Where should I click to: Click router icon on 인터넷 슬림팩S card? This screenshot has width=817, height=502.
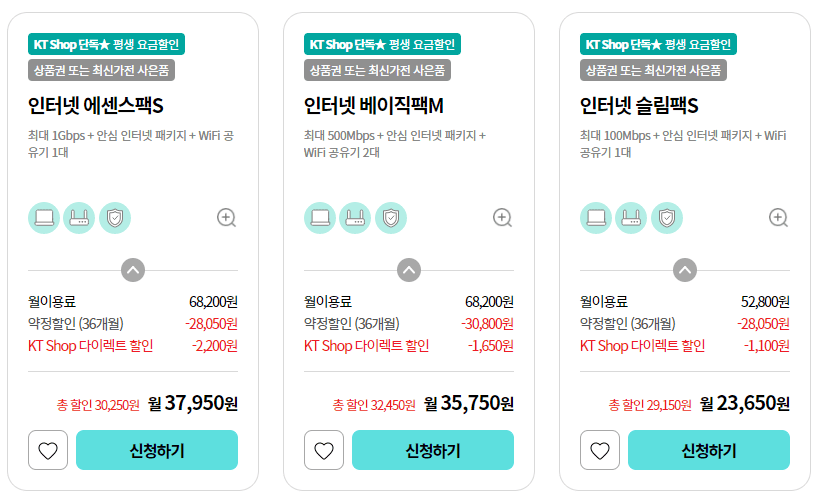coord(631,218)
